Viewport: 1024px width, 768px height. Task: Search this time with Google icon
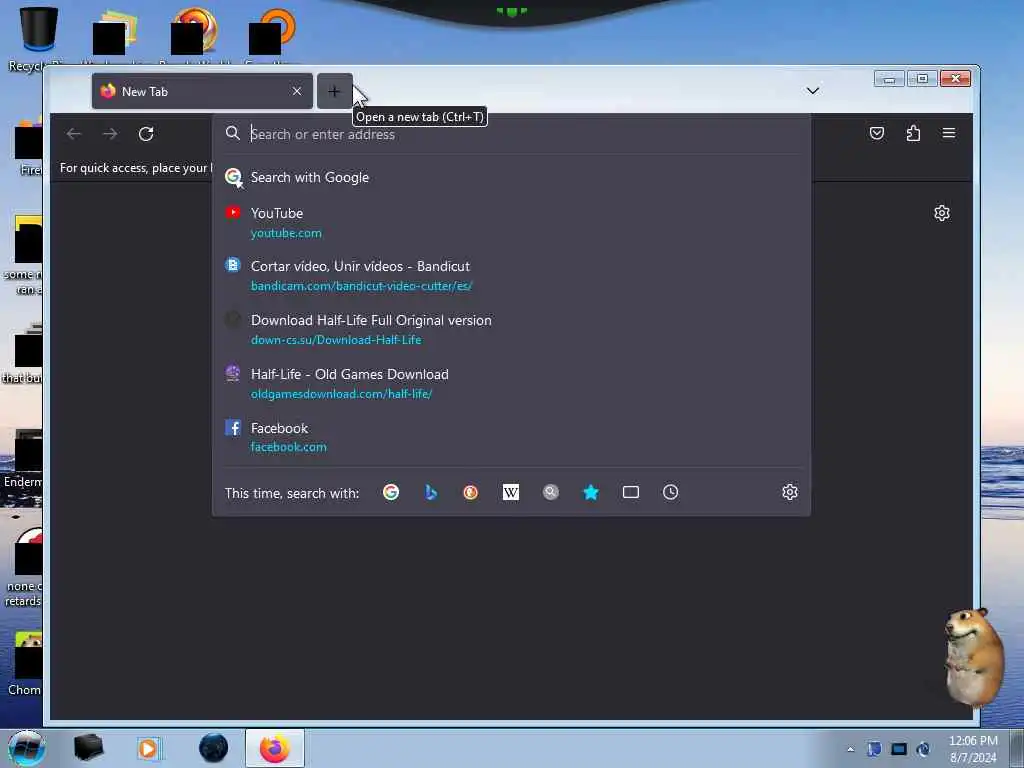[391, 492]
